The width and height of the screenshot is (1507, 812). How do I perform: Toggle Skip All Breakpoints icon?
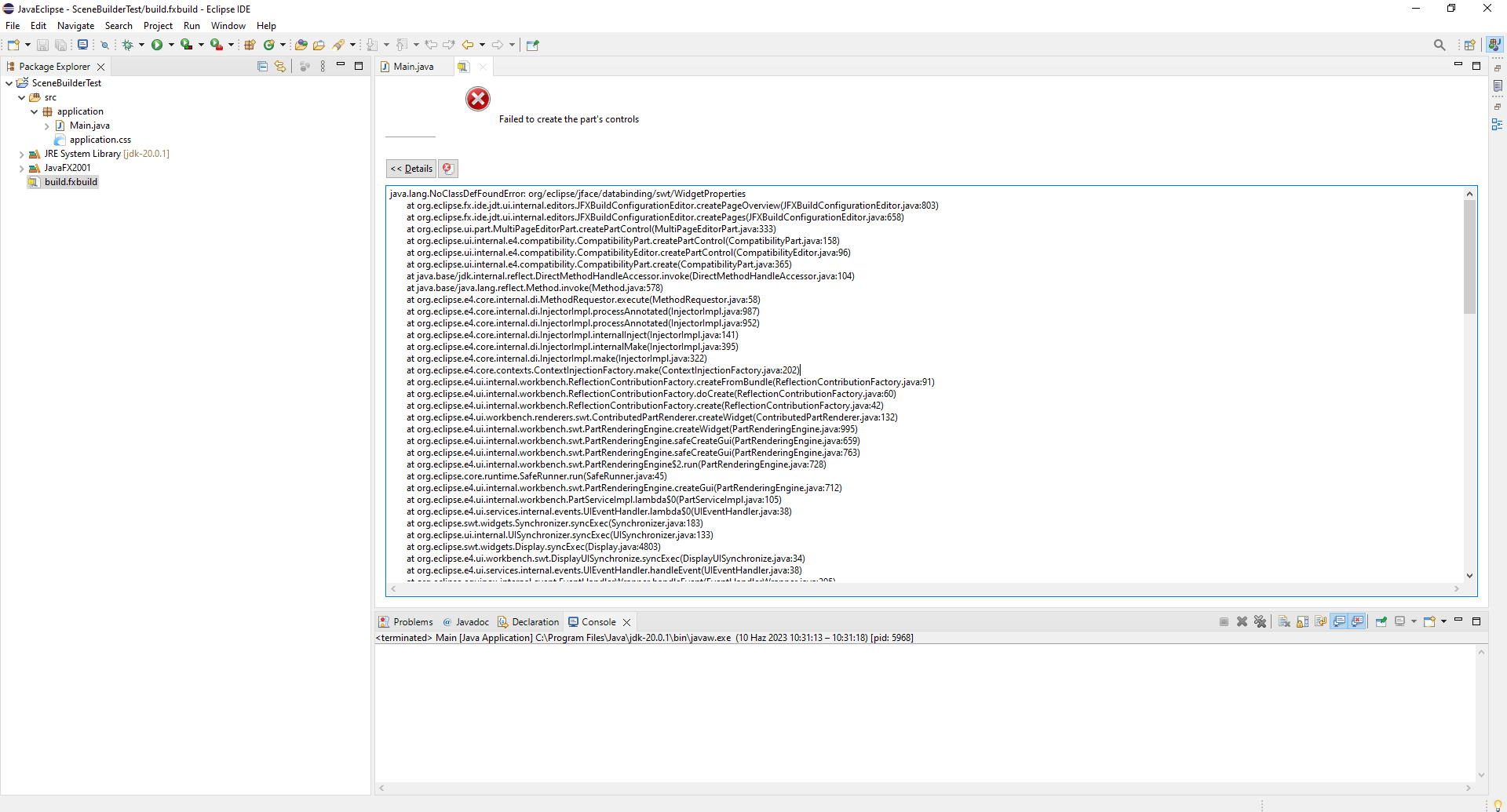point(104,45)
